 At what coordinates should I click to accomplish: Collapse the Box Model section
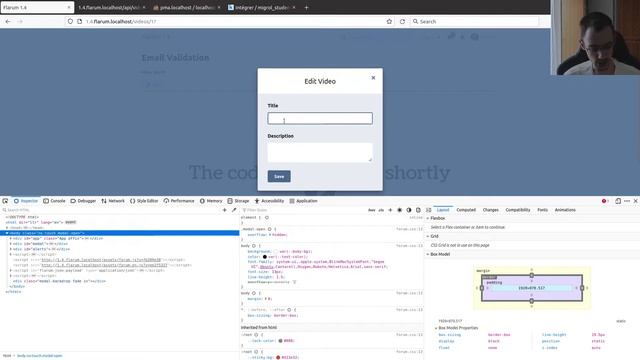click(428, 254)
